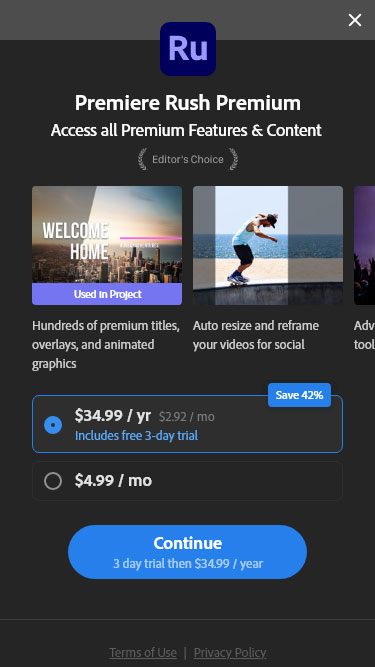Viewport: 375px width, 667px height.
Task: Select the $34.99 / yr radio button
Action: (x=53, y=425)
